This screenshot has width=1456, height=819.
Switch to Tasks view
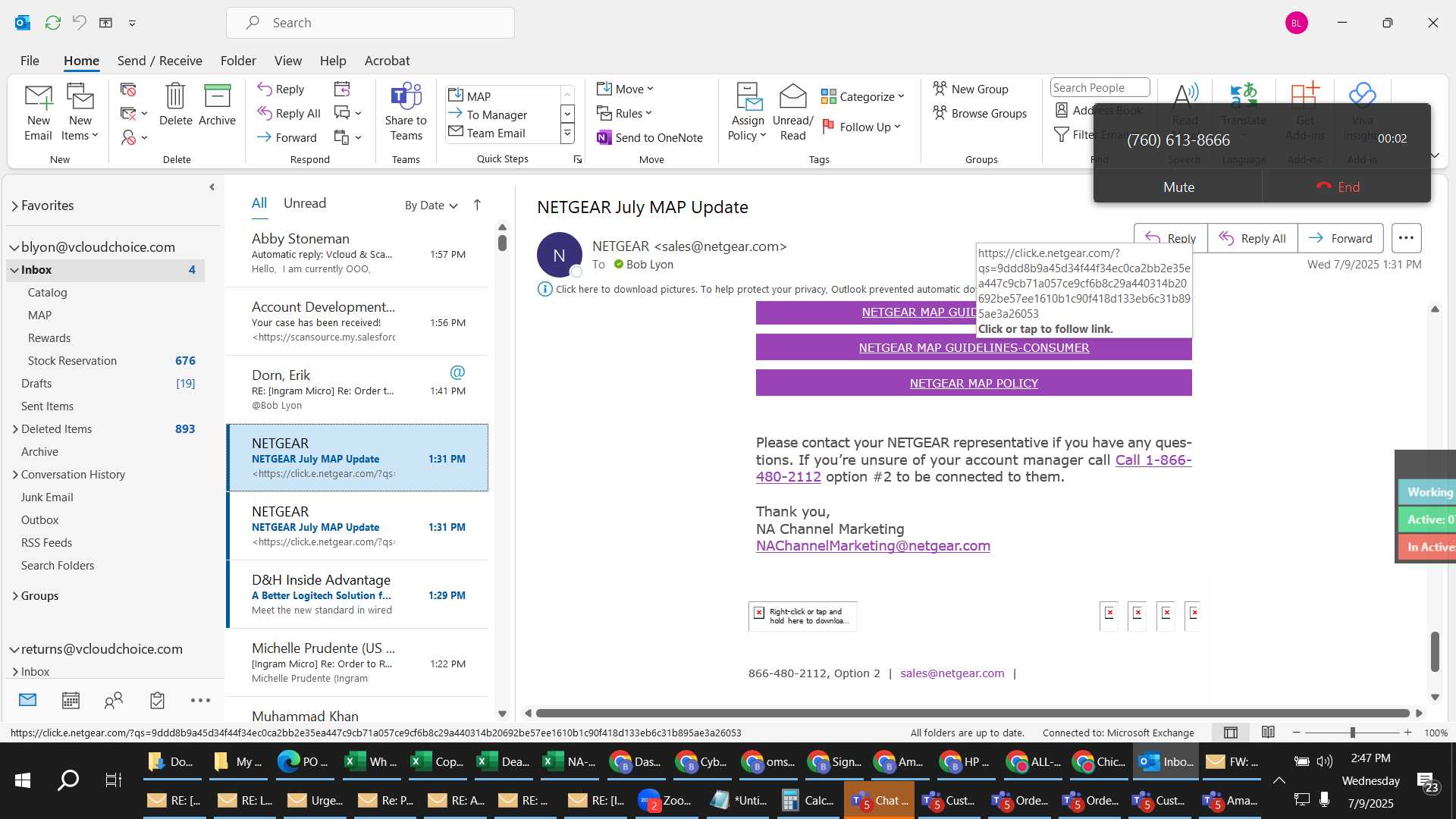pos(157,701)
